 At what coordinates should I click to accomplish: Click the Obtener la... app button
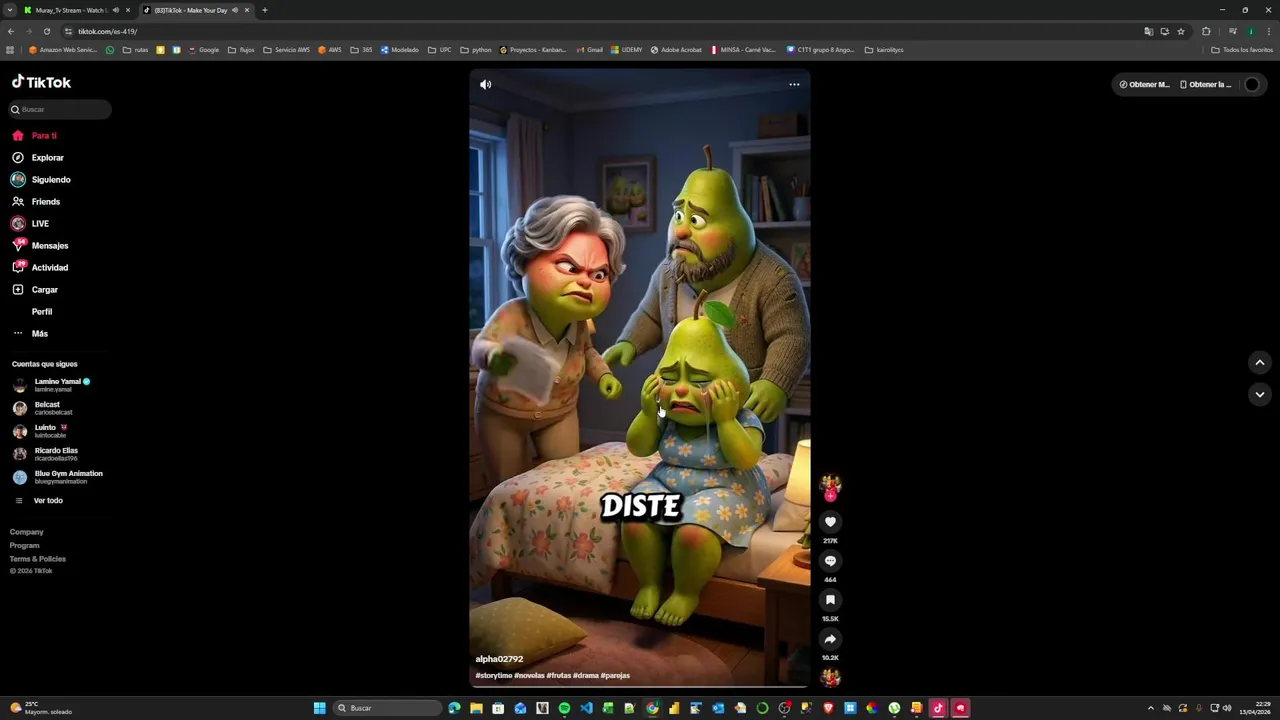pyautogui.click(x=1206, y=85)
